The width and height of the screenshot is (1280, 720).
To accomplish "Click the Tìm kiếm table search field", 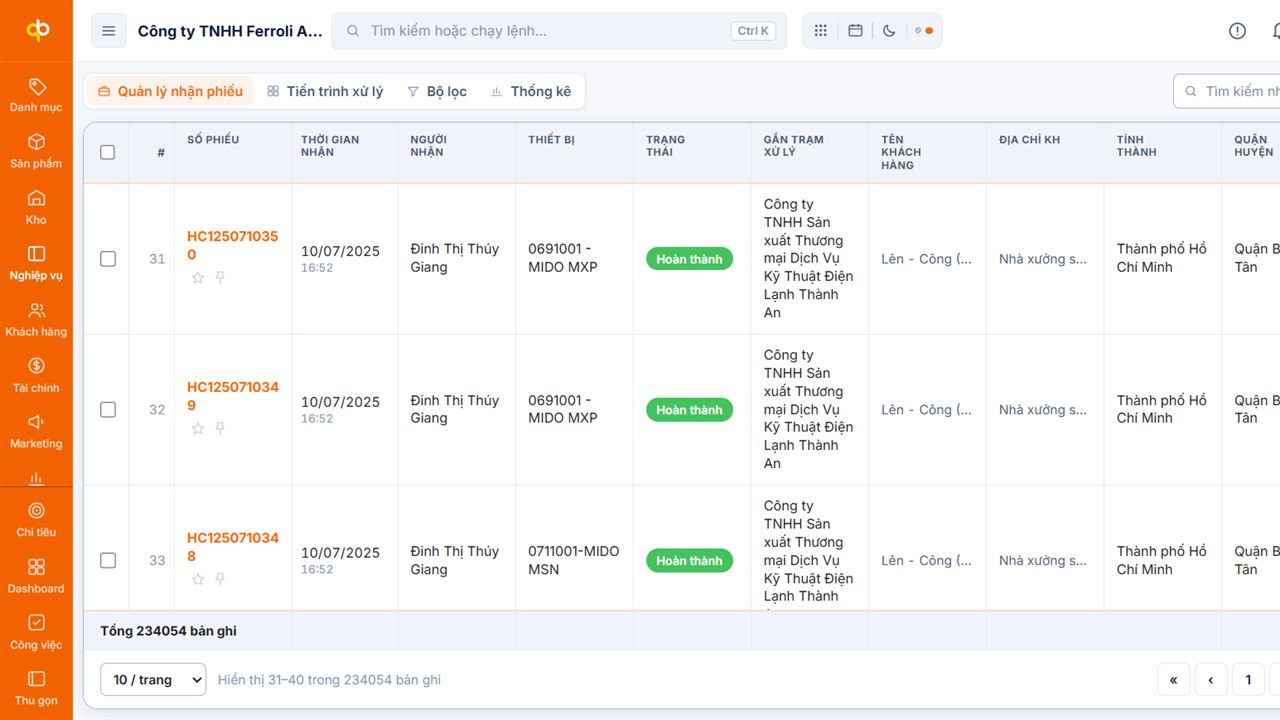I will (1227, 91).
